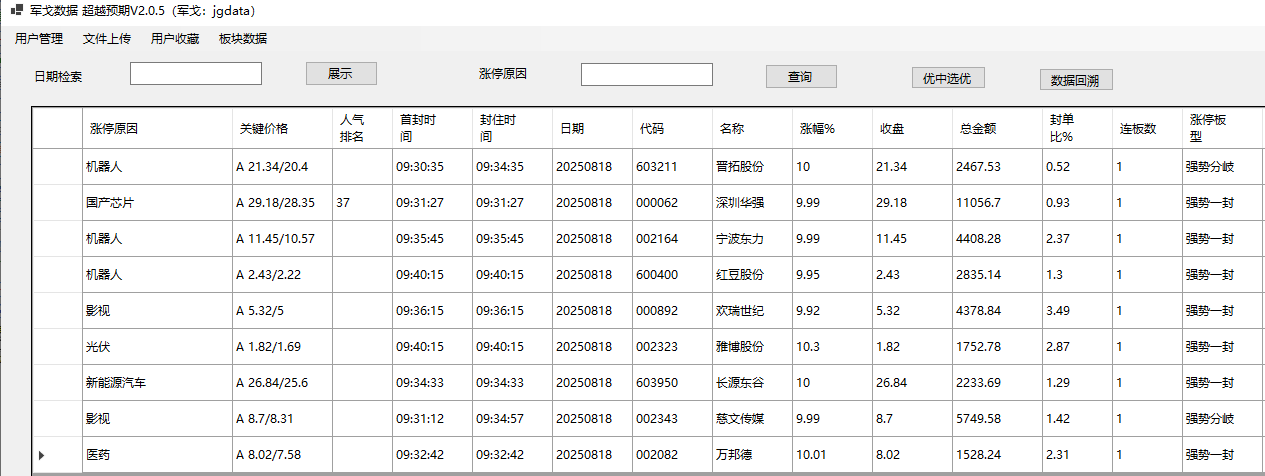Focus the 涨停原因 search text box

click(646, 75)
